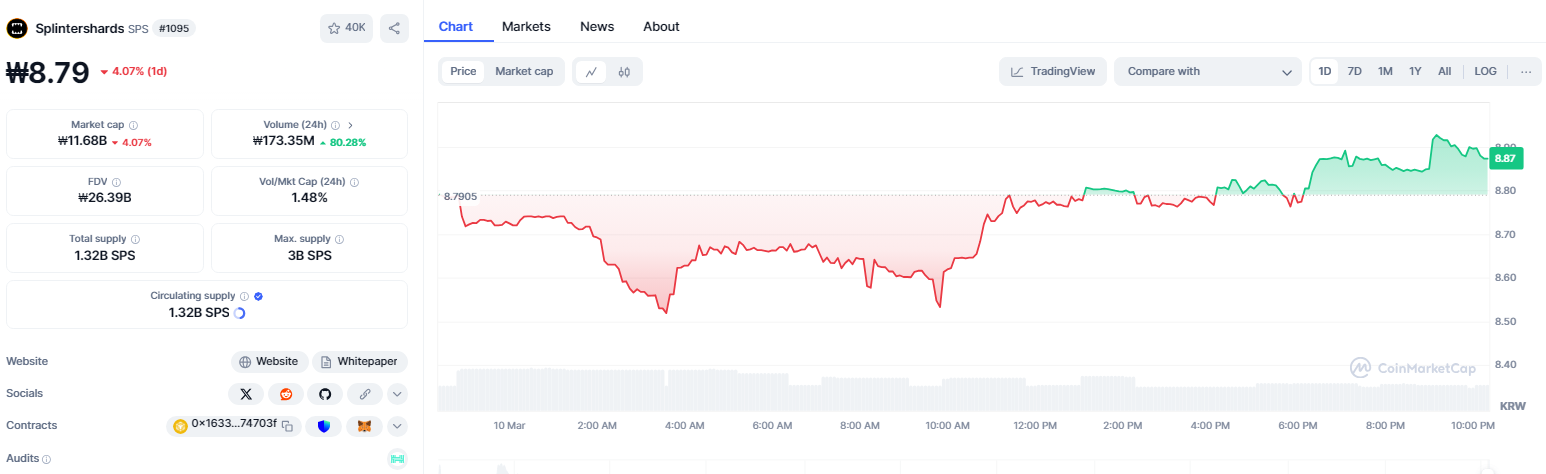The image size is (1546, 474).
Task: Switch to the News tab
Action: (597, 26)
